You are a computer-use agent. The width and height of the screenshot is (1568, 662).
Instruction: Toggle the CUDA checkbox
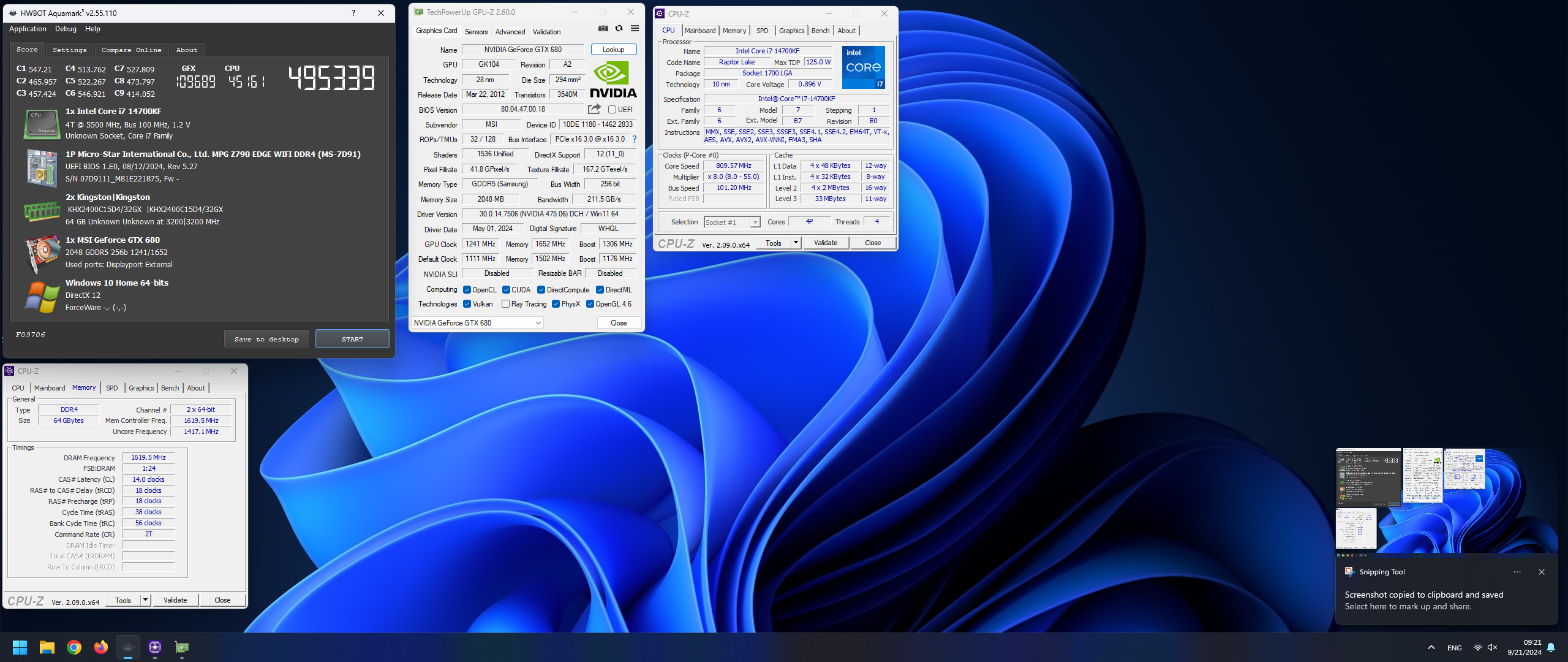(506, 290)
